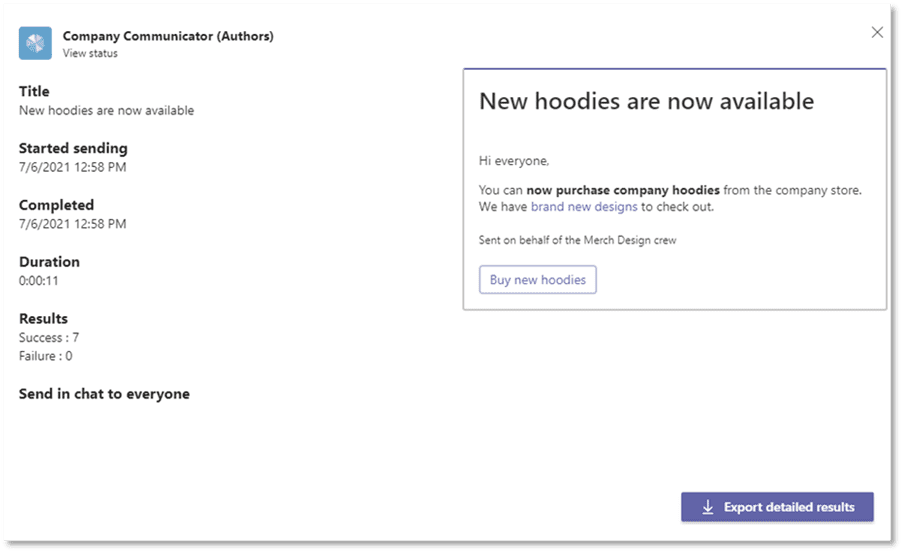This screenshot has height=553, width=903.
Task: Click the Company Communicator (Authors) header title
Action: pos(168,36)
